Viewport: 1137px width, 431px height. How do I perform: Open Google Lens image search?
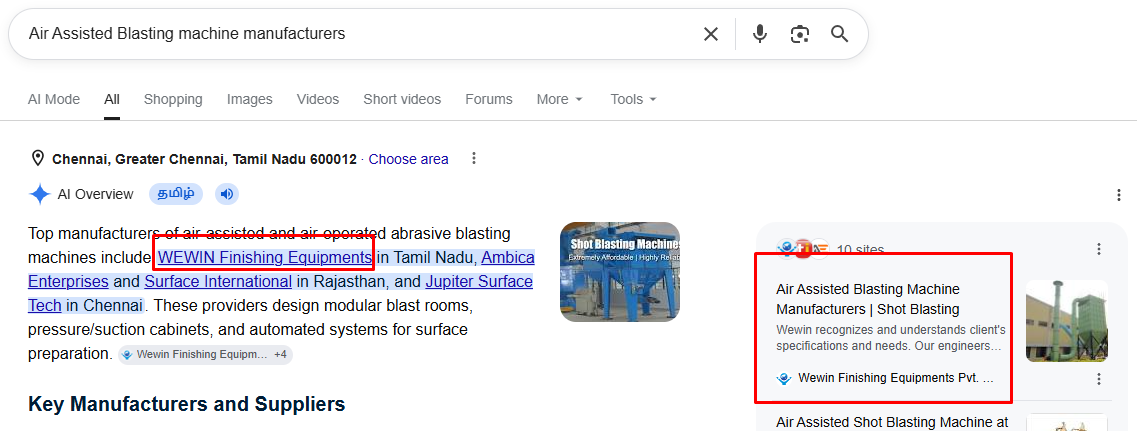point(800,34)
